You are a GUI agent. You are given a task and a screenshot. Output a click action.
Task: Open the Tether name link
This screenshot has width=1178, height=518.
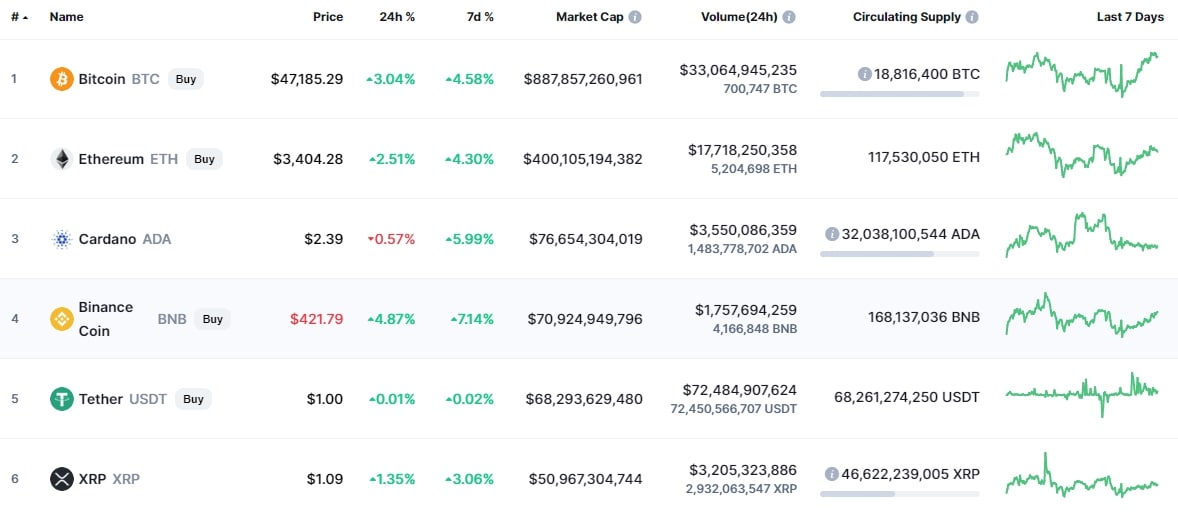[101, 398]
